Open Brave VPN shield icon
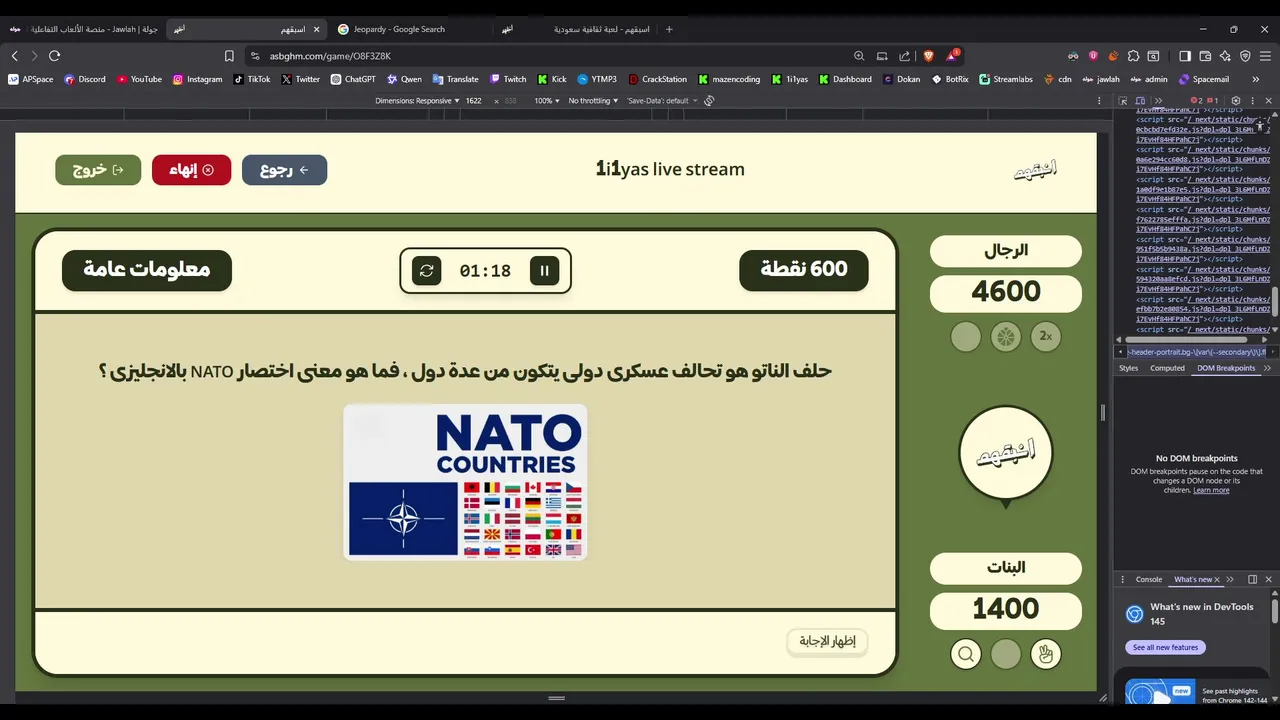Screen dimensions: 1280x720 point(1245,56)
